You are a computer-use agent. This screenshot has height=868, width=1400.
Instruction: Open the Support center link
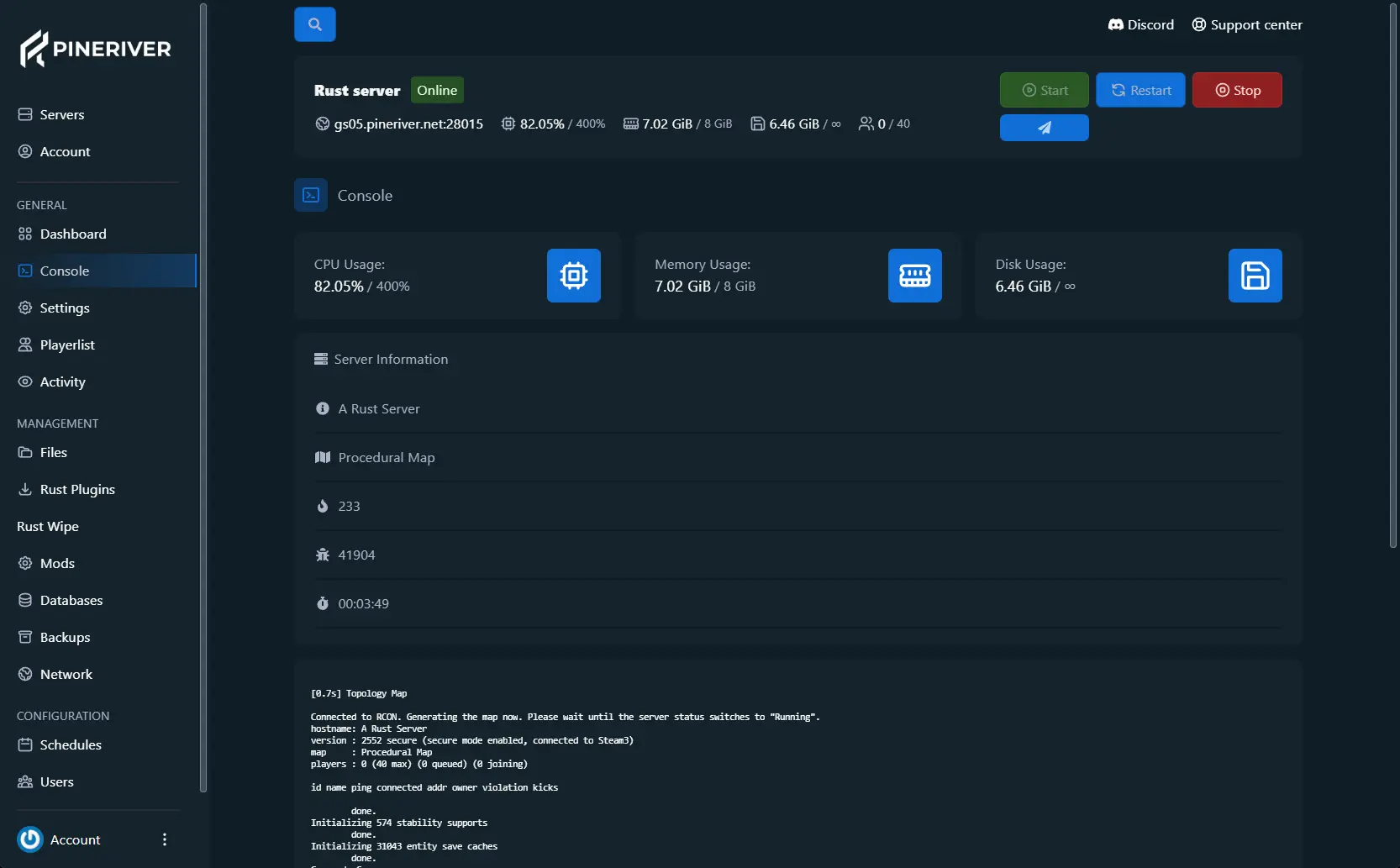(1247, 24)
